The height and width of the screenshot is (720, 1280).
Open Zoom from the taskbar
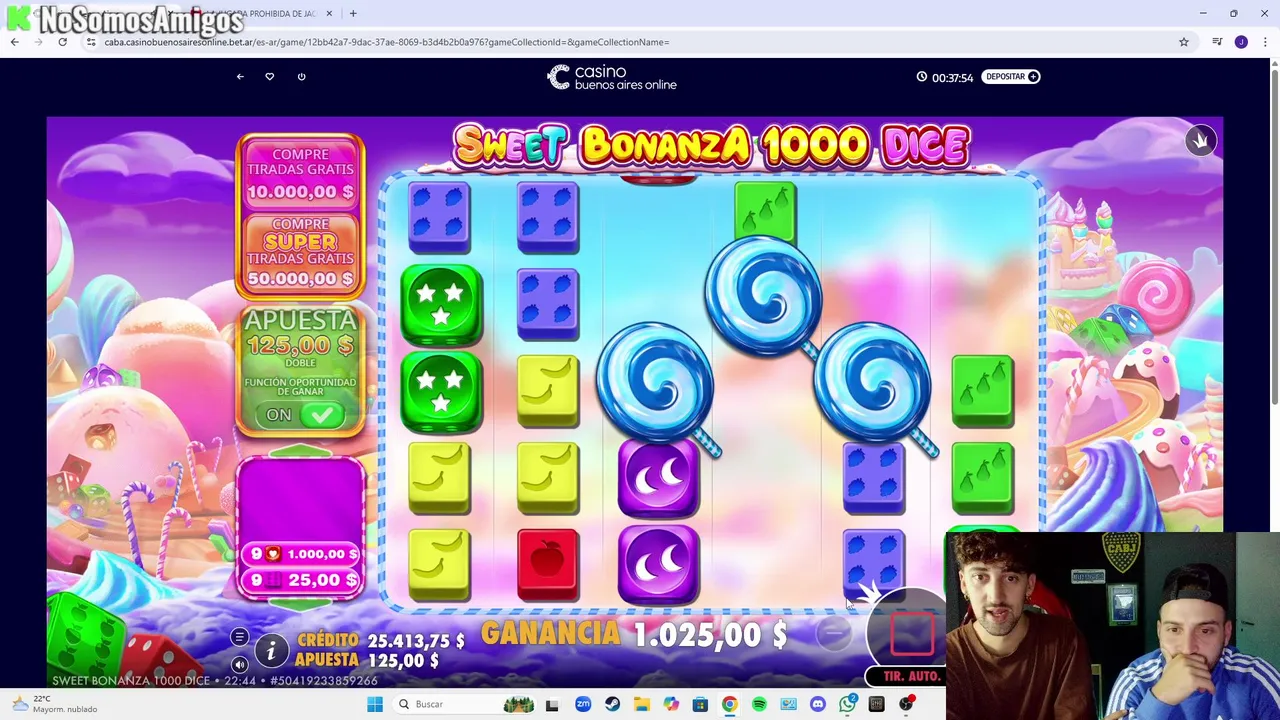pyautogui.click(x=583, y=704)
